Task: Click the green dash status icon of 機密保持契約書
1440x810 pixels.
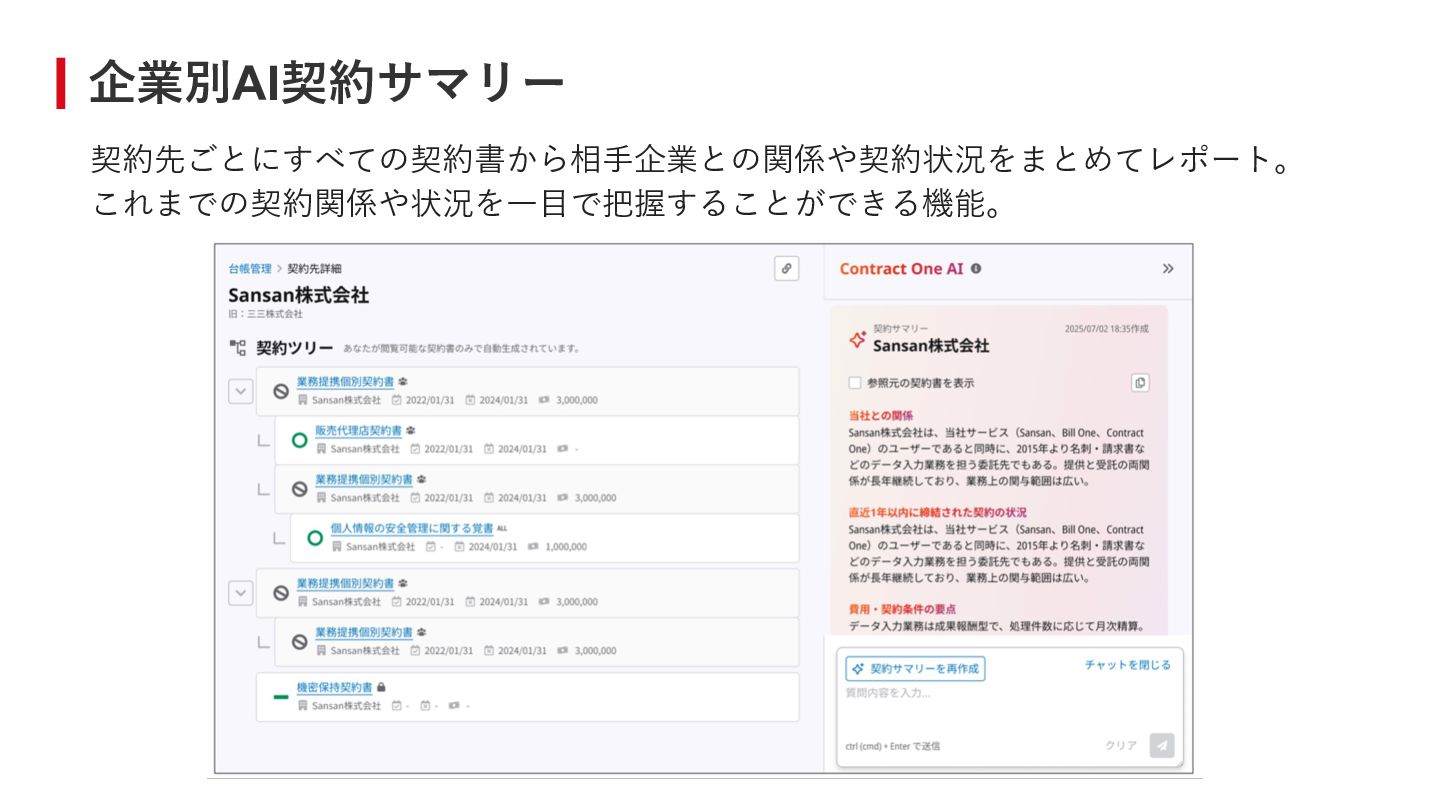Action: 281,697
